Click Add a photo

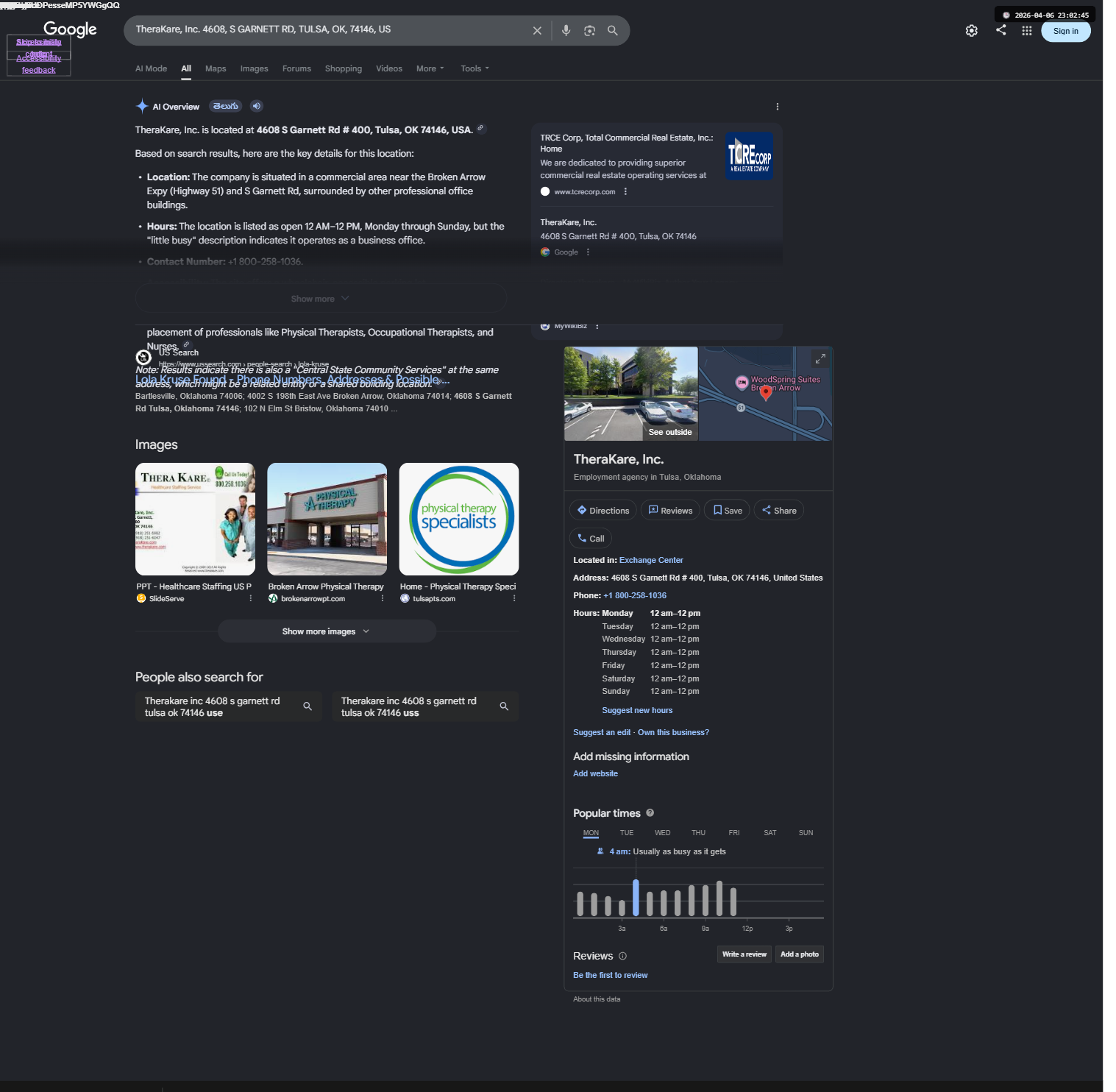[800, 954]
